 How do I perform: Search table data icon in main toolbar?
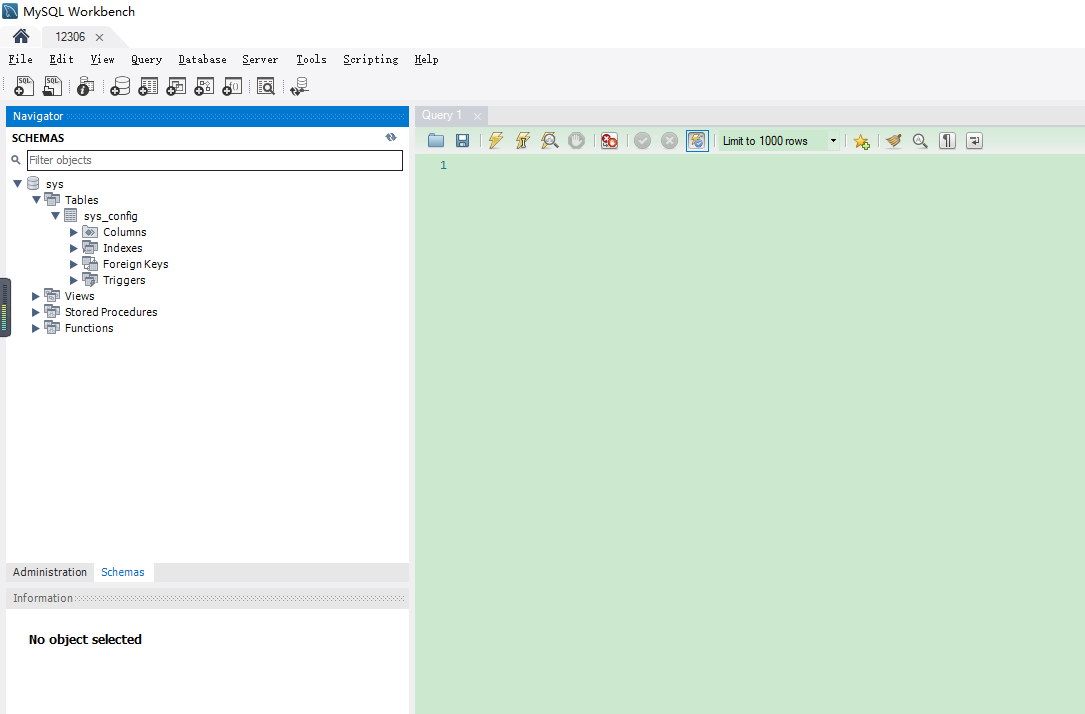[x=266, y=86]
